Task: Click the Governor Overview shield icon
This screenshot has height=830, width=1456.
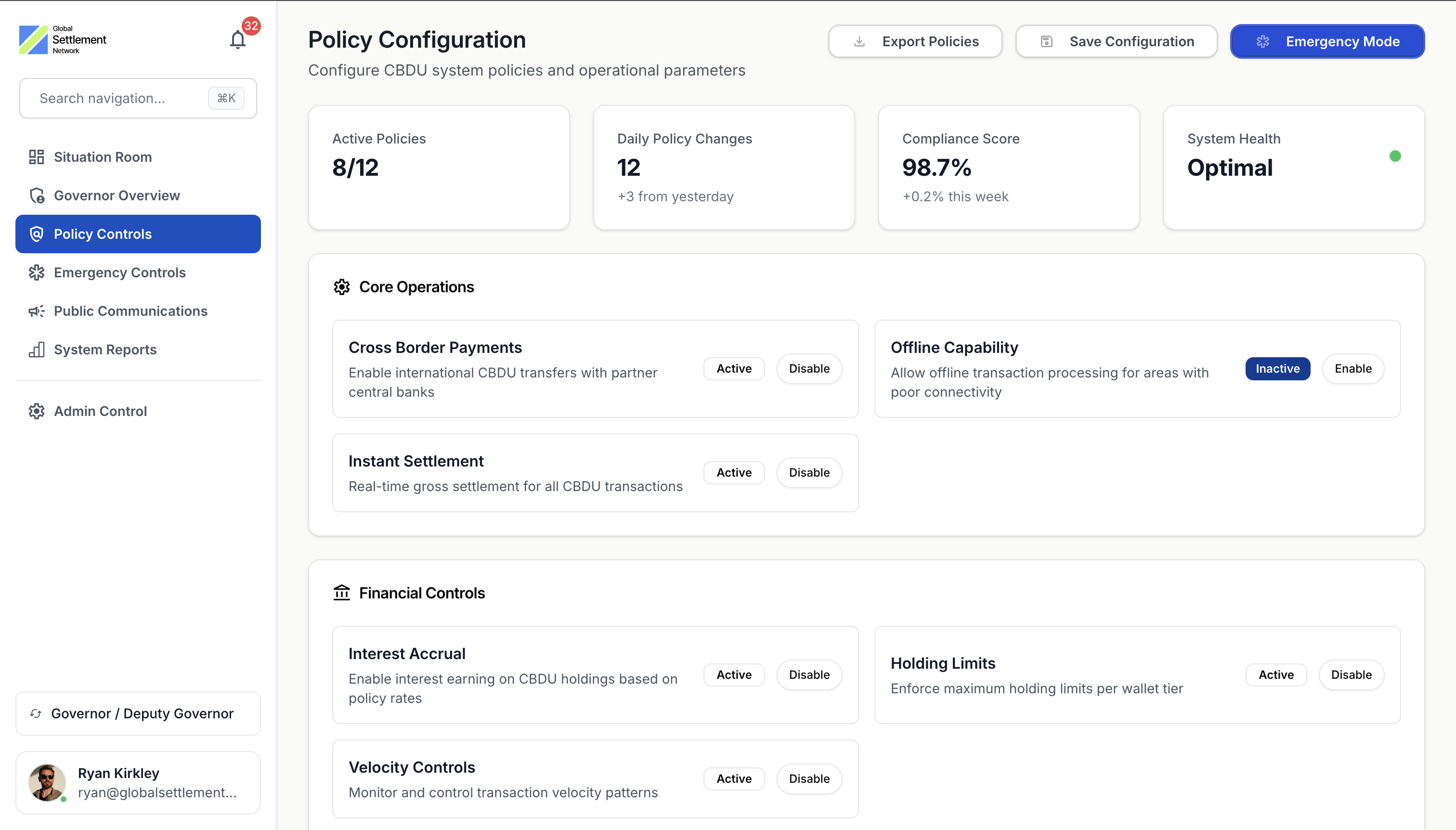Action: pos(36,195)
